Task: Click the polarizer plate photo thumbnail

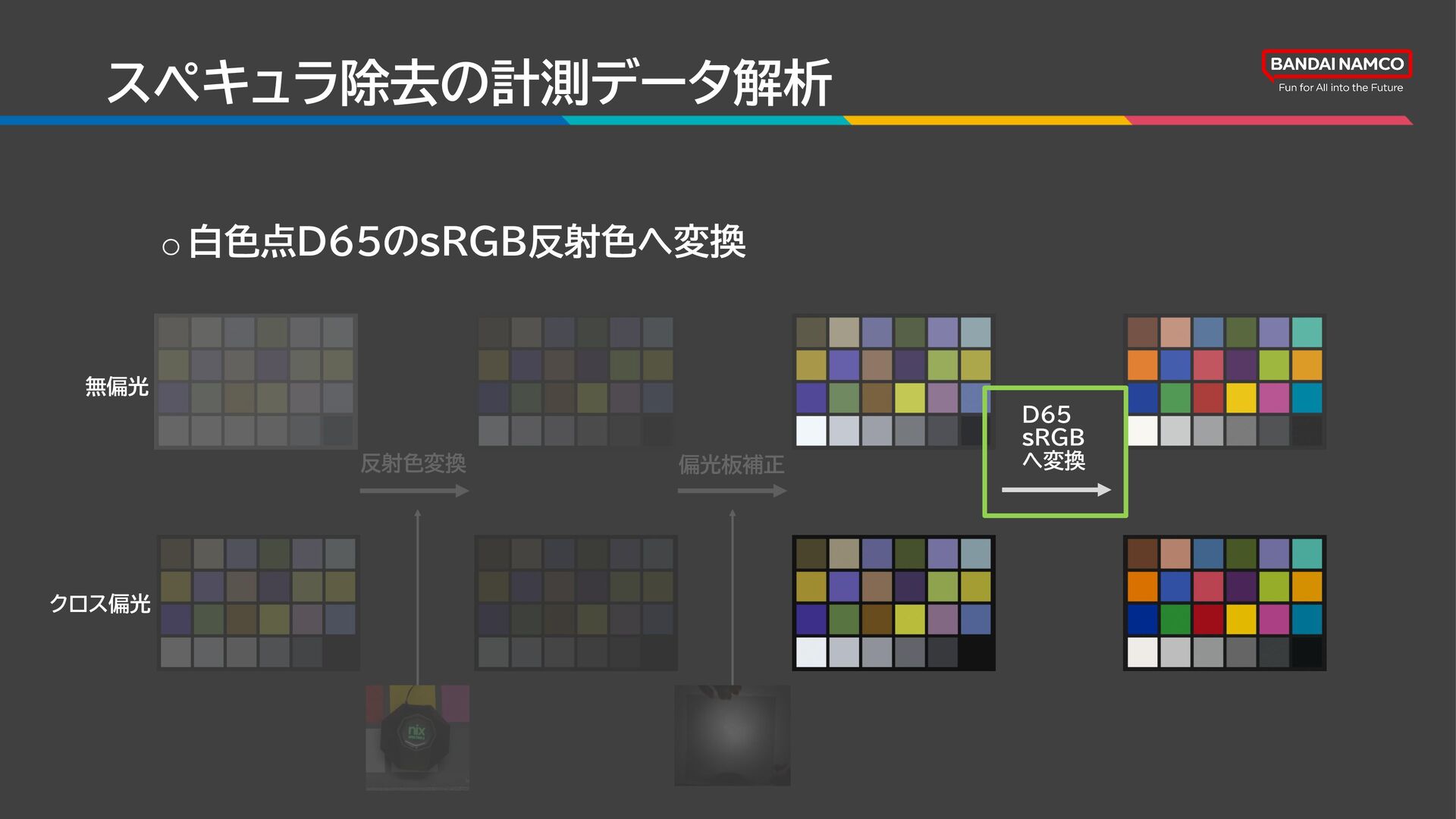Action: tap(732, 735)
